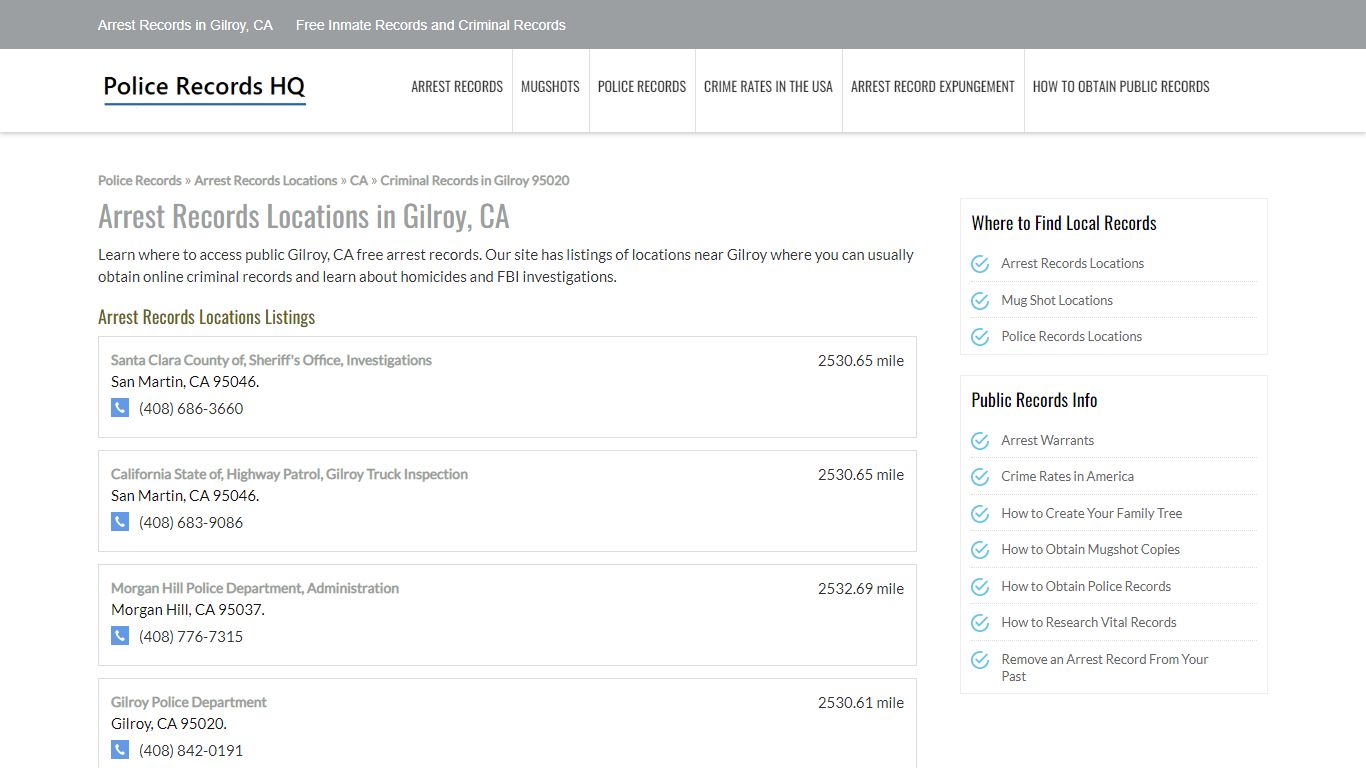
Task: Click the Arrest Records Locations Listings heading
Action: 206,317
